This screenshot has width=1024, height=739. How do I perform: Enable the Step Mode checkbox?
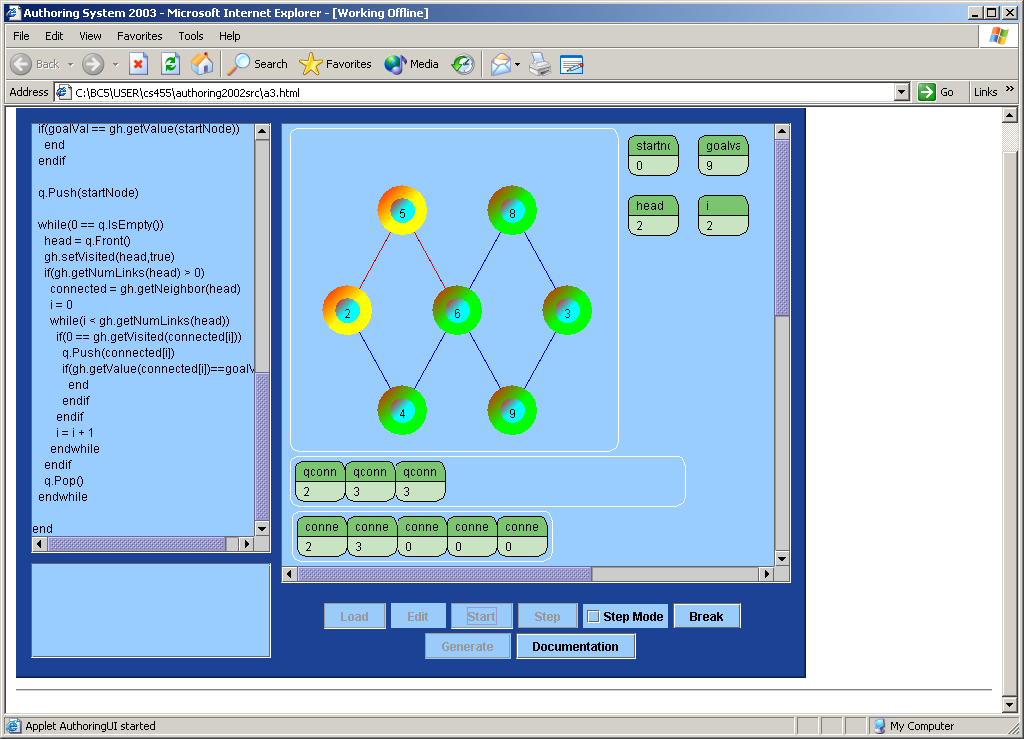(x=592, y=617)
